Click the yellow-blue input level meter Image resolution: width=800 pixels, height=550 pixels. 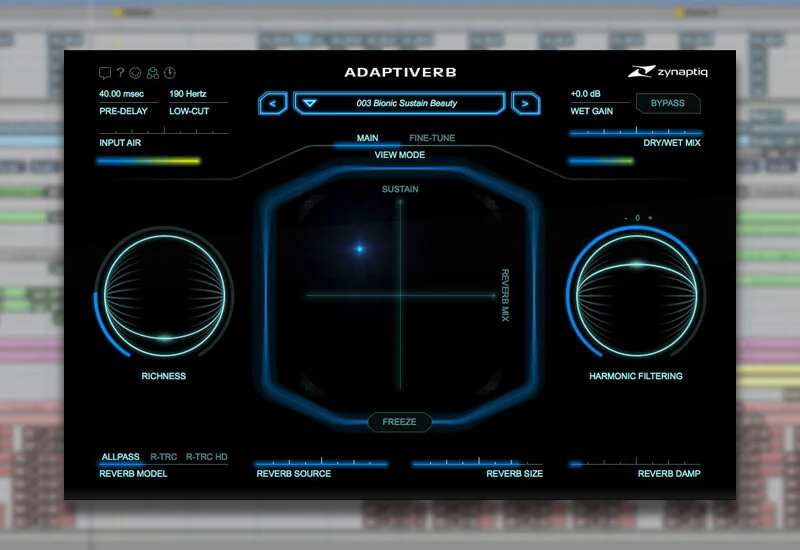tap(148, 161)
